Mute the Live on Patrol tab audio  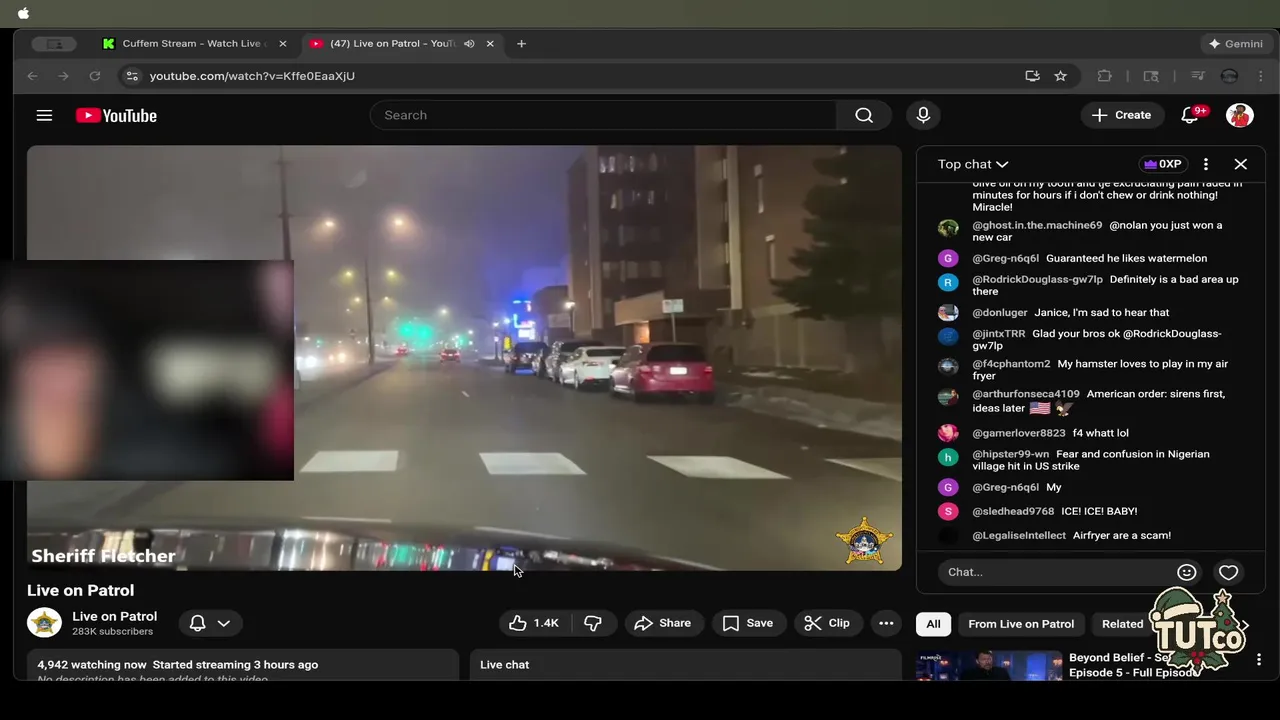coord(469,44)
